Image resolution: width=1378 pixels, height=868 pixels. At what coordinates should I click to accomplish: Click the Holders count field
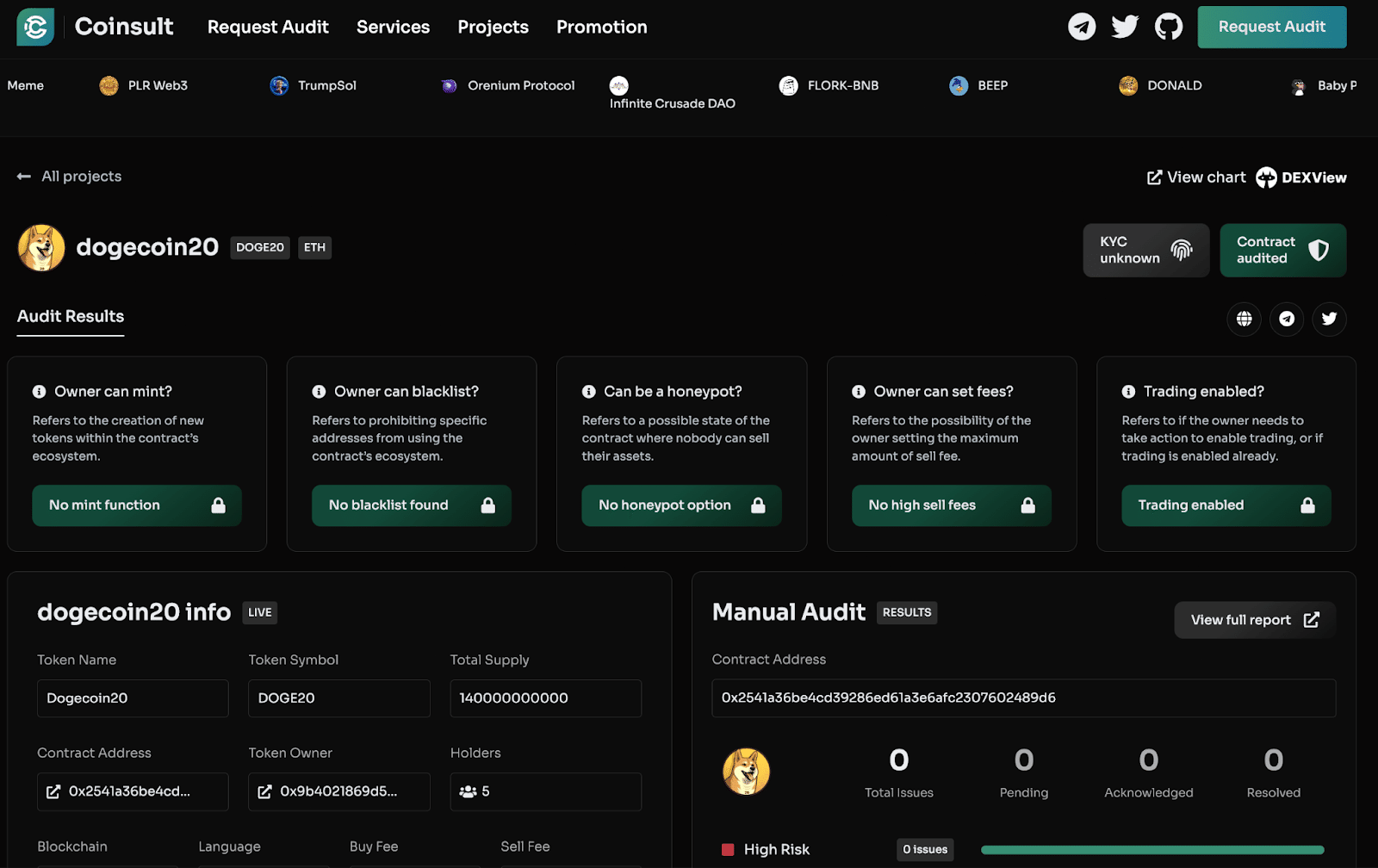(x=546, y=791)
